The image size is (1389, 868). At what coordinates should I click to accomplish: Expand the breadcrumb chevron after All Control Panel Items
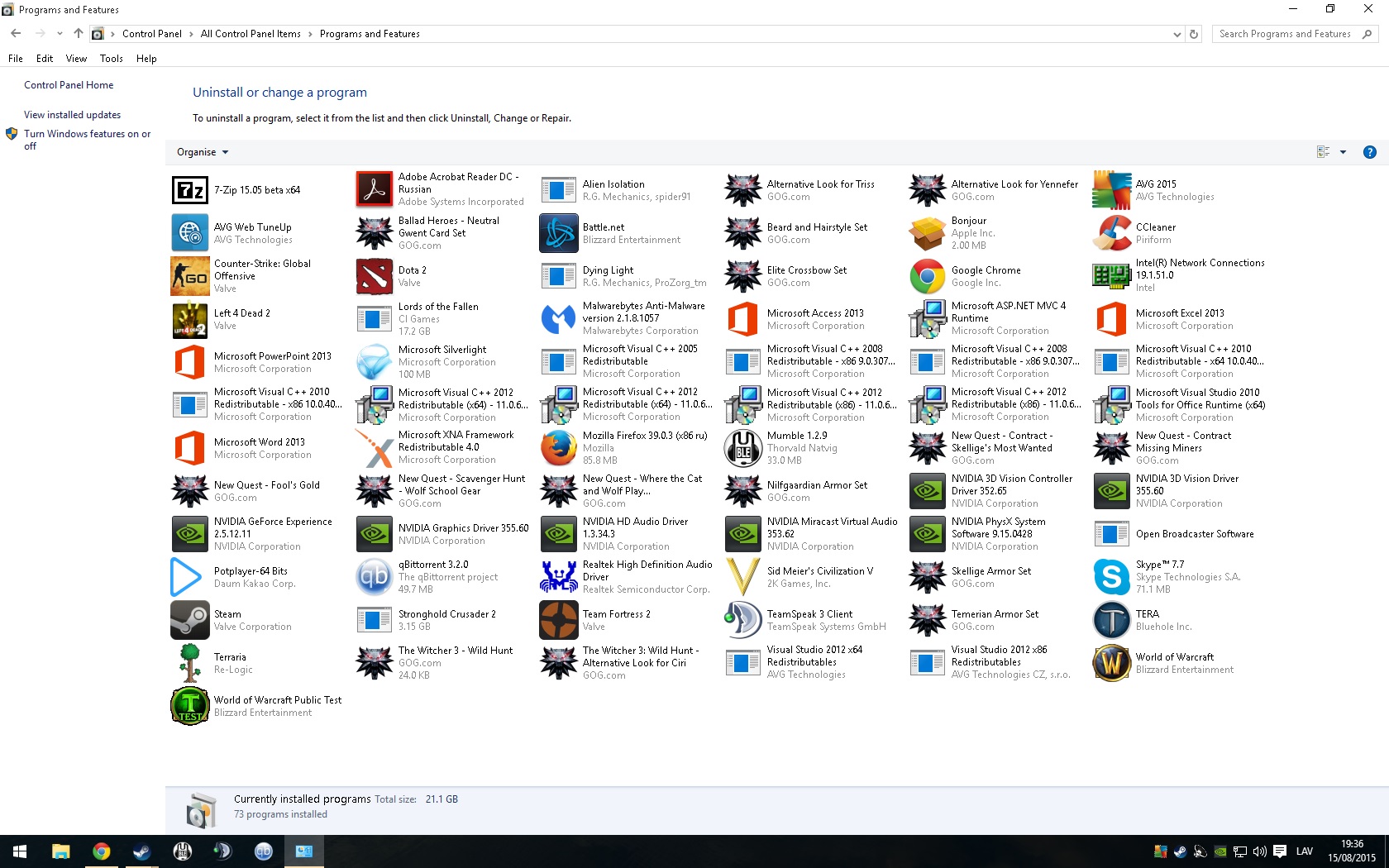(x=310, y=34)
